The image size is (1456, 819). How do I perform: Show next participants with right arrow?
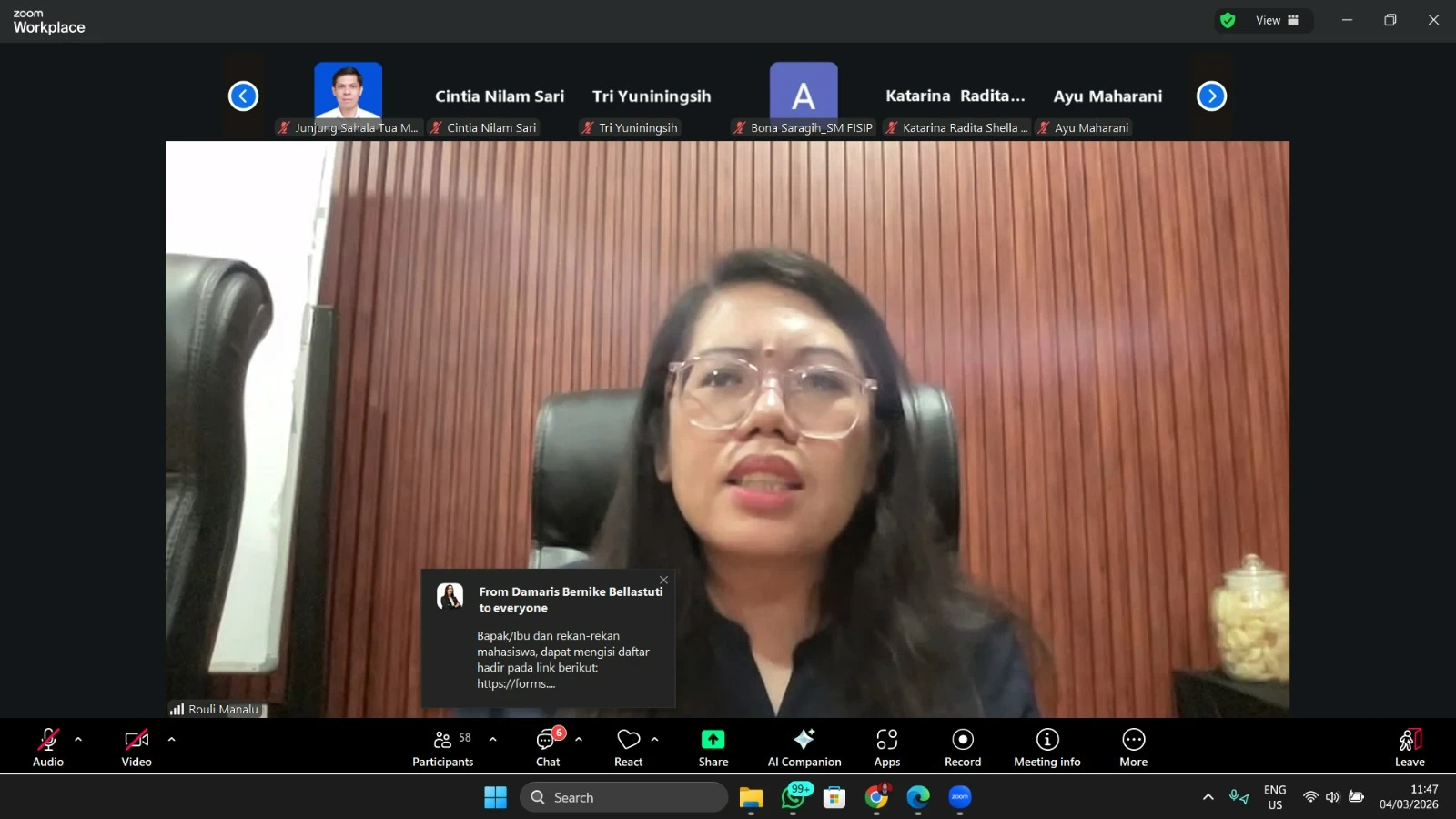1211,96
